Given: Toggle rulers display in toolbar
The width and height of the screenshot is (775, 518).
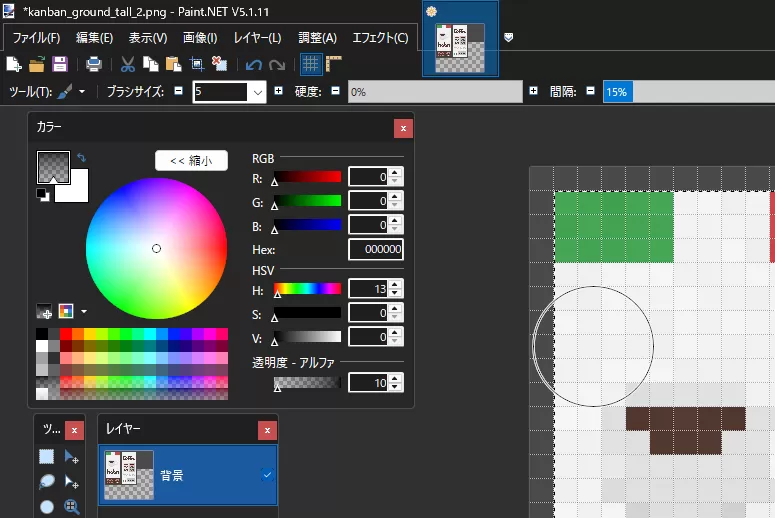Looking at the screenshot, I should 334,64.
